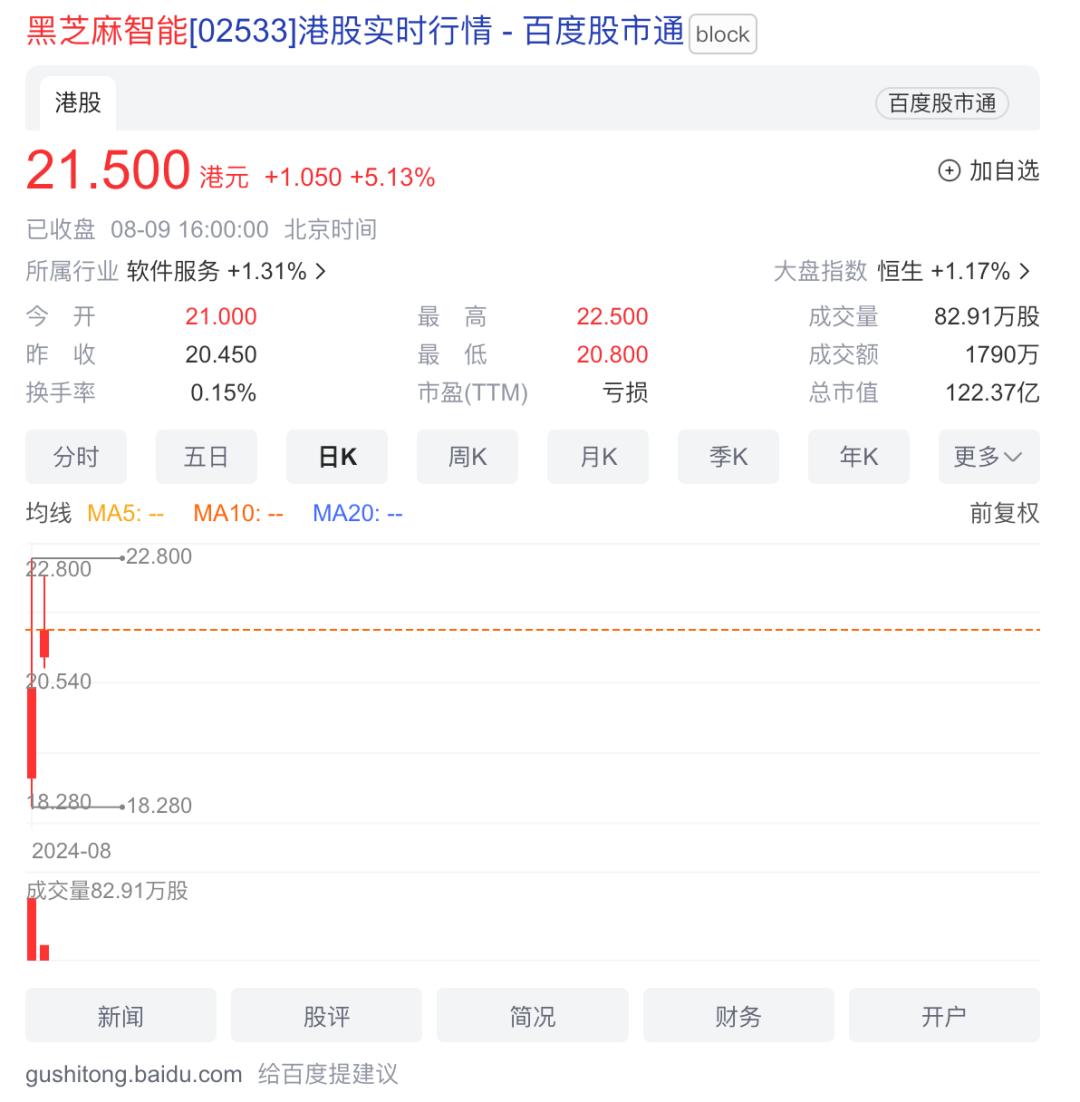Click the chart low marker 18.280 annotation

coord(160,805)
